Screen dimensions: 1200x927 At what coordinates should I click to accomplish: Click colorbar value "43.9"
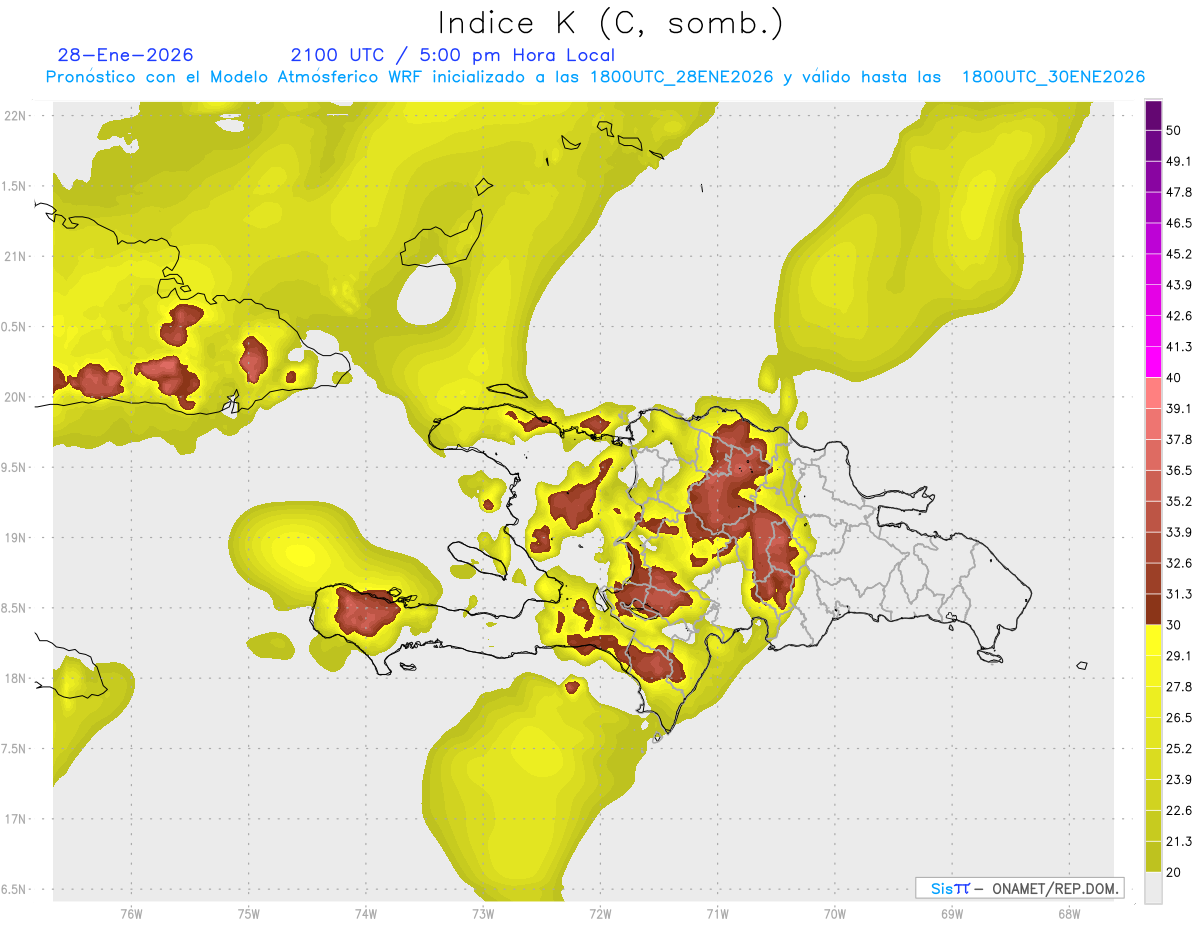[1179, 285]
